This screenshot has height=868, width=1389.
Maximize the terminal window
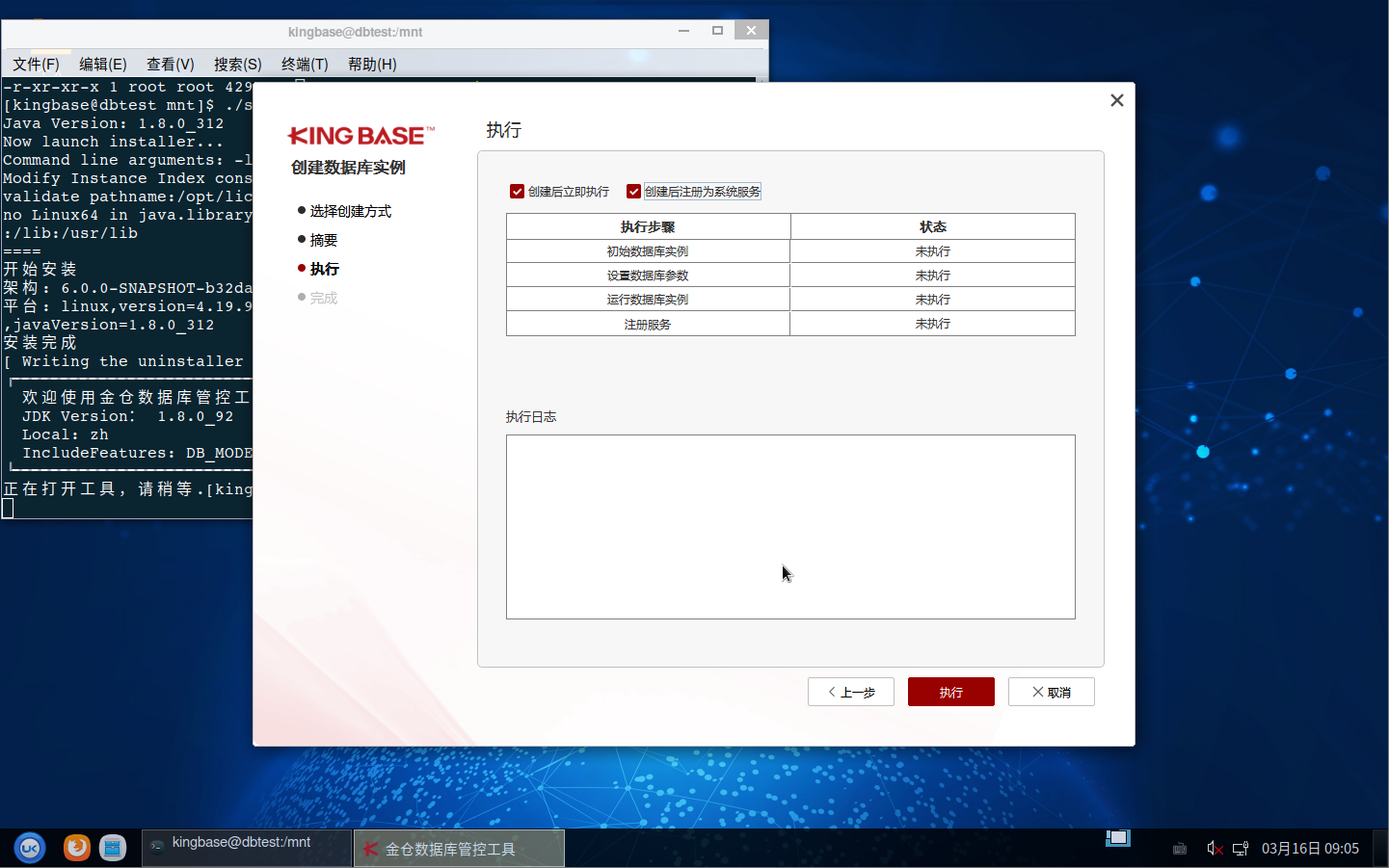pos(717,31)
